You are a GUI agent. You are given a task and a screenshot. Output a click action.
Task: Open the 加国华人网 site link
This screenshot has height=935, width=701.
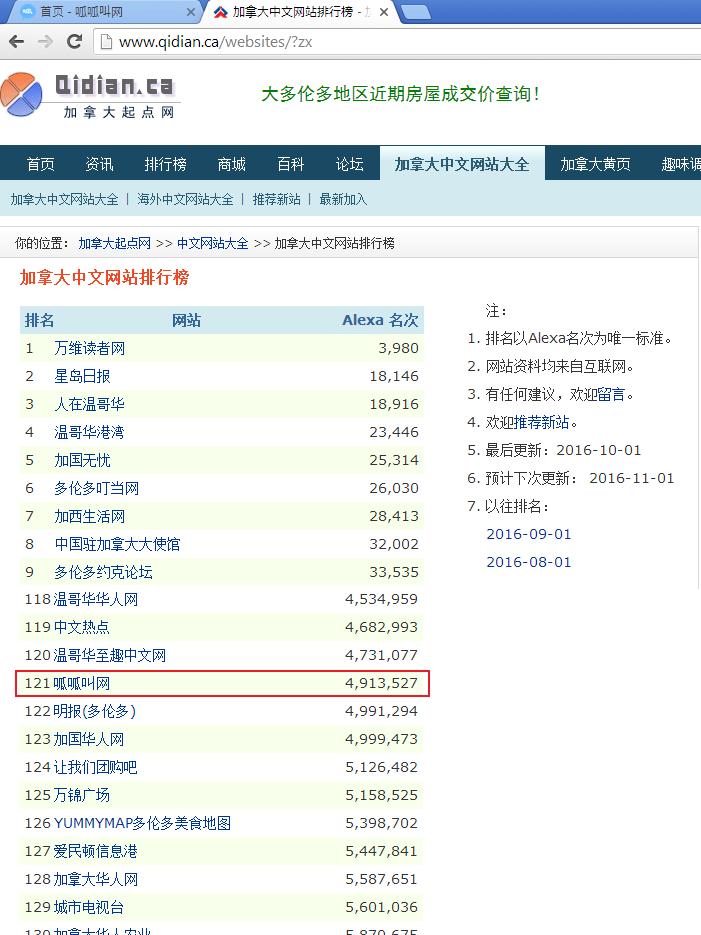[89, 739]
